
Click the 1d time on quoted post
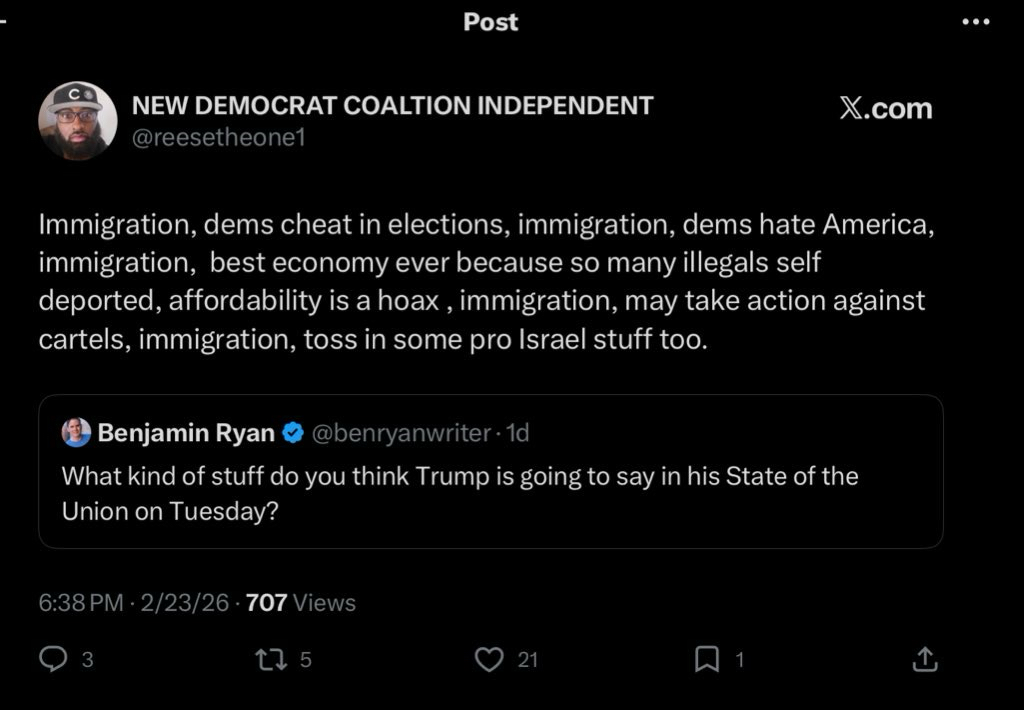tap(518, 433)
